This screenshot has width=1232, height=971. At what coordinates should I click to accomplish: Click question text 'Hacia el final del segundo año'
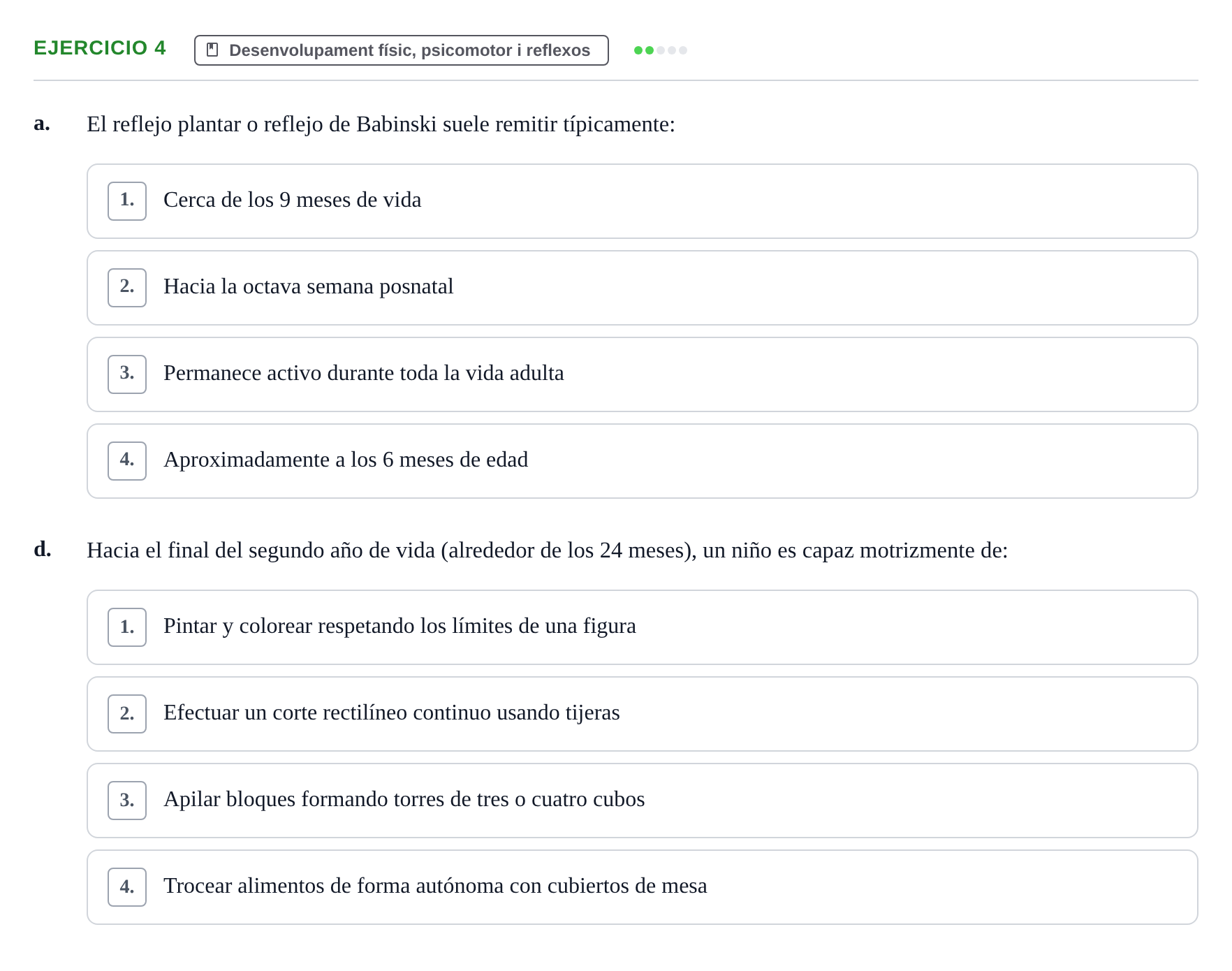(548, 550)
